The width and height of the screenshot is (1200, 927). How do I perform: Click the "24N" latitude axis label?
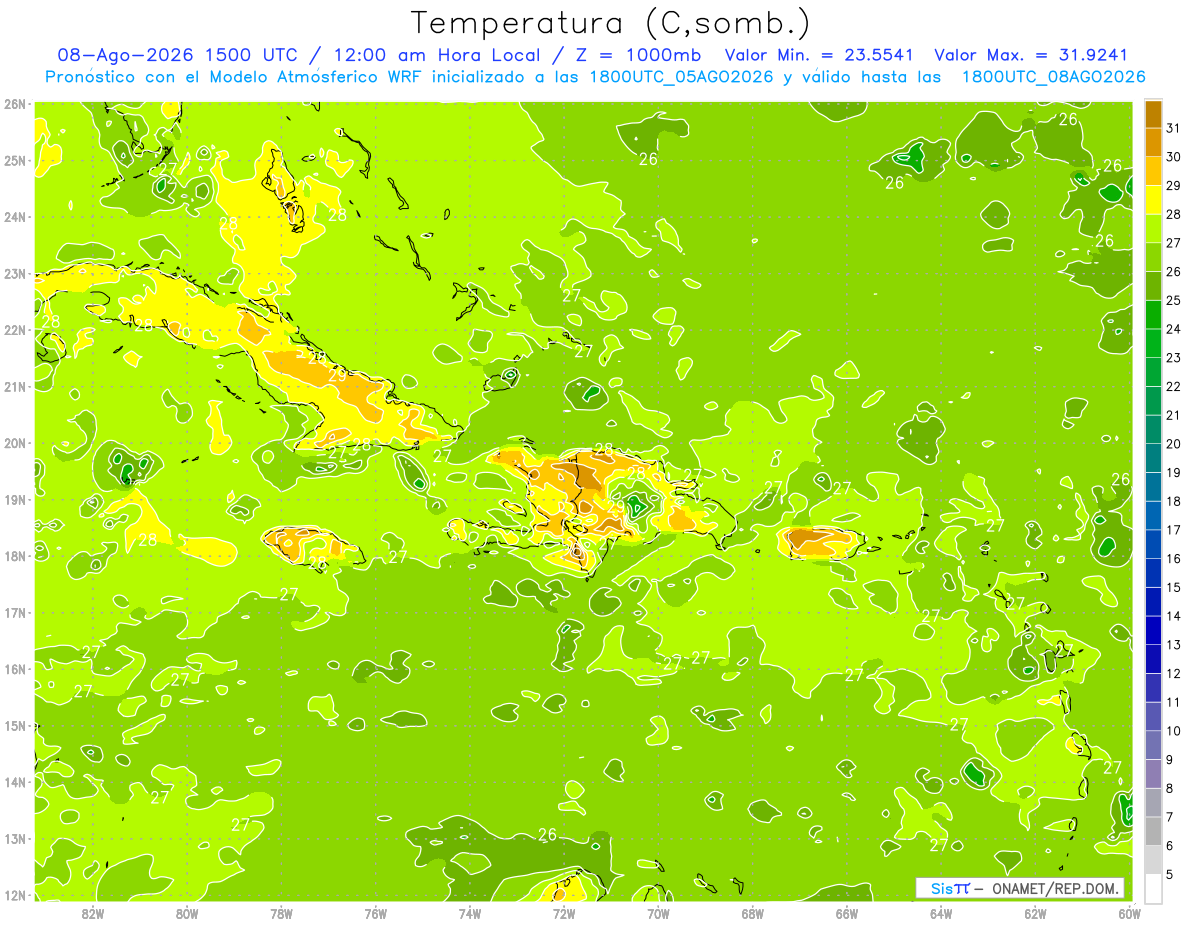[x=15, y=217]
